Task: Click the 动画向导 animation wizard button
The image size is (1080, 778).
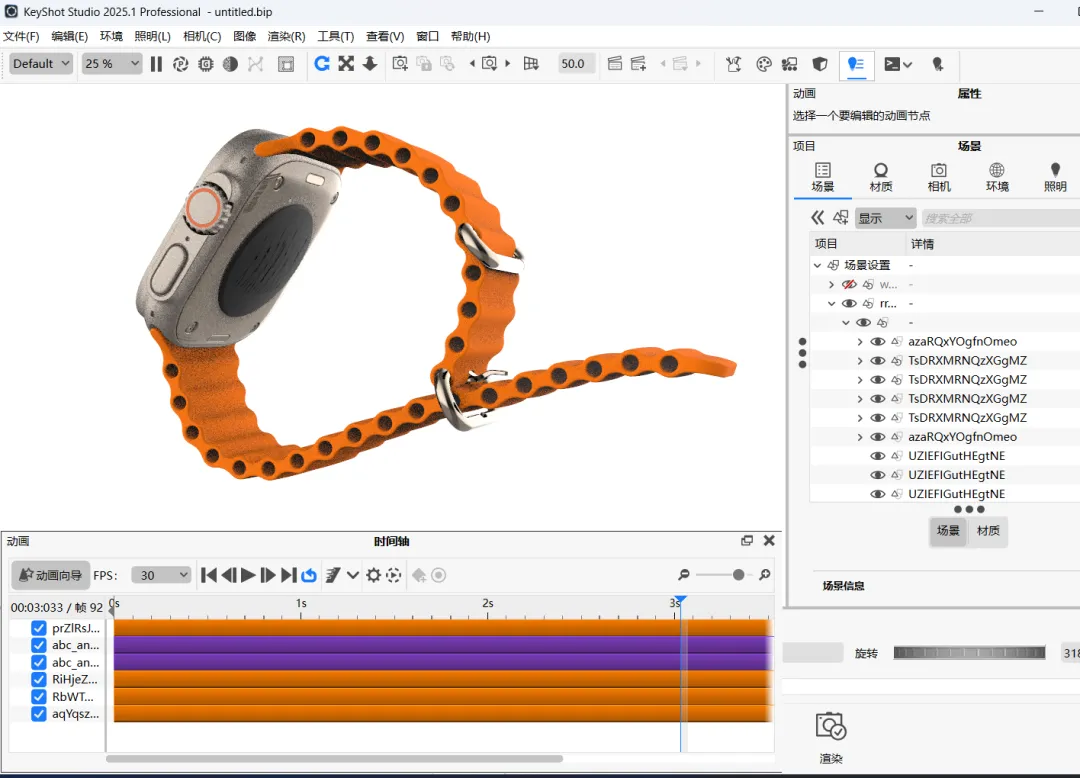Action: pyautogui.click(x=51, y=575)
